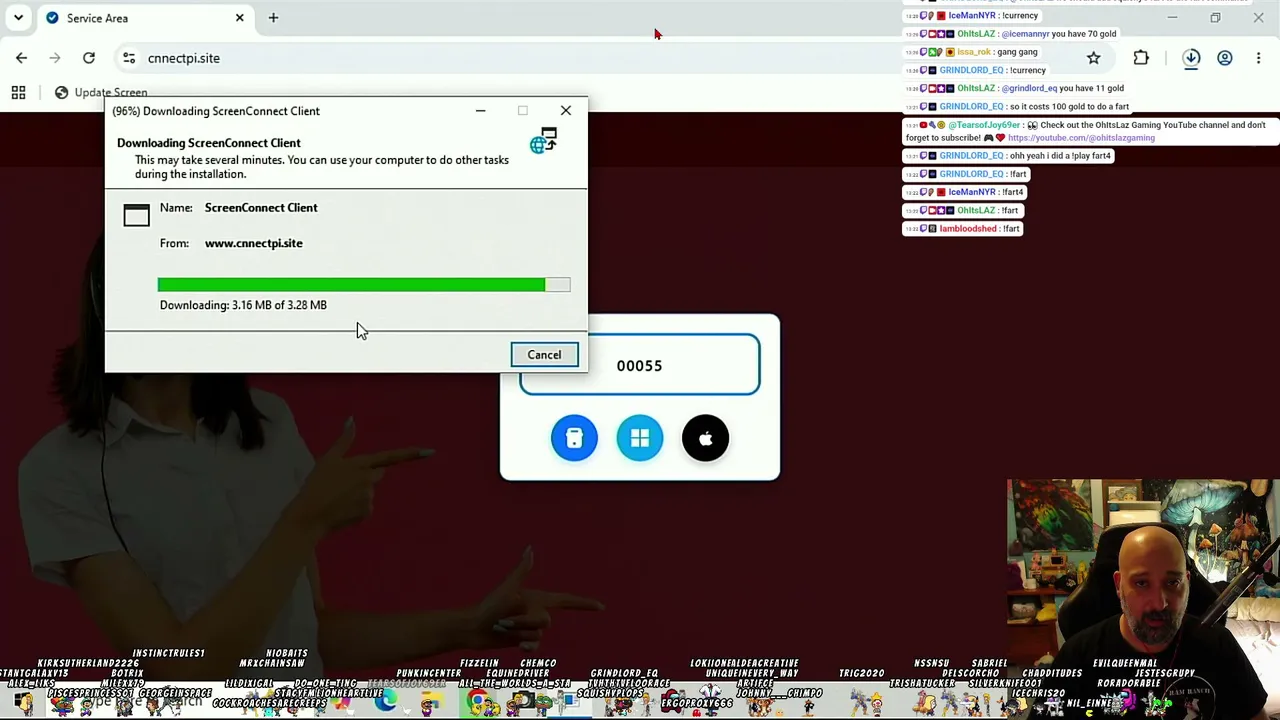1280x720 pixels.
Task: Click the globe download icon in dialog
Action: [x=544, y=142]
